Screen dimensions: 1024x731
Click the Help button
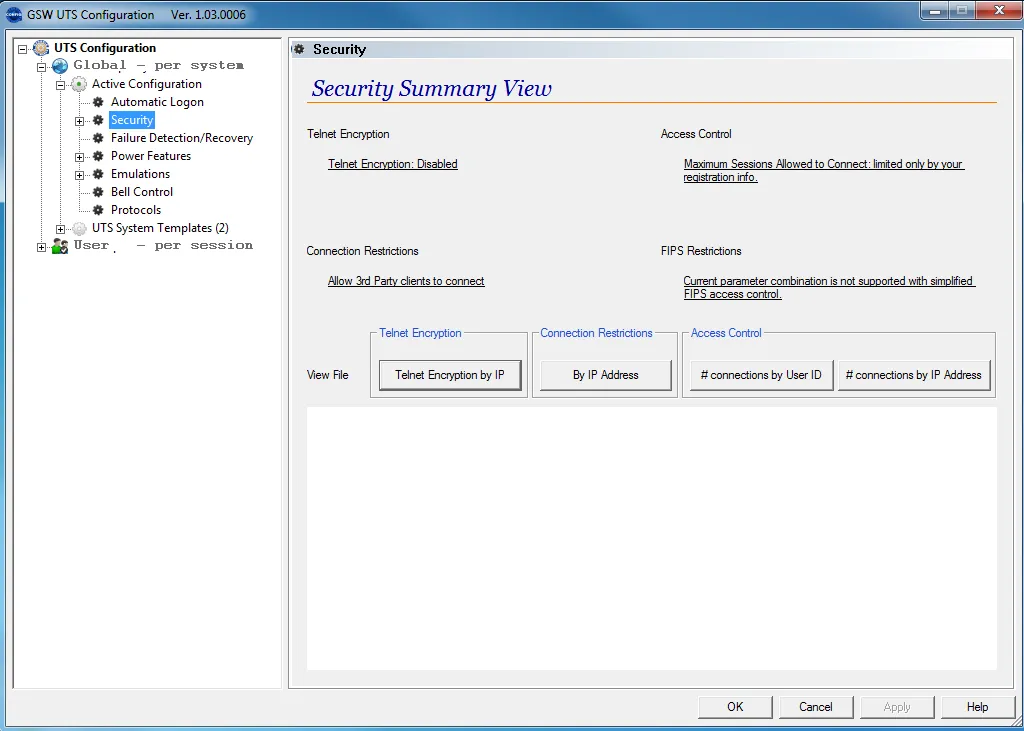click(978, 707)
